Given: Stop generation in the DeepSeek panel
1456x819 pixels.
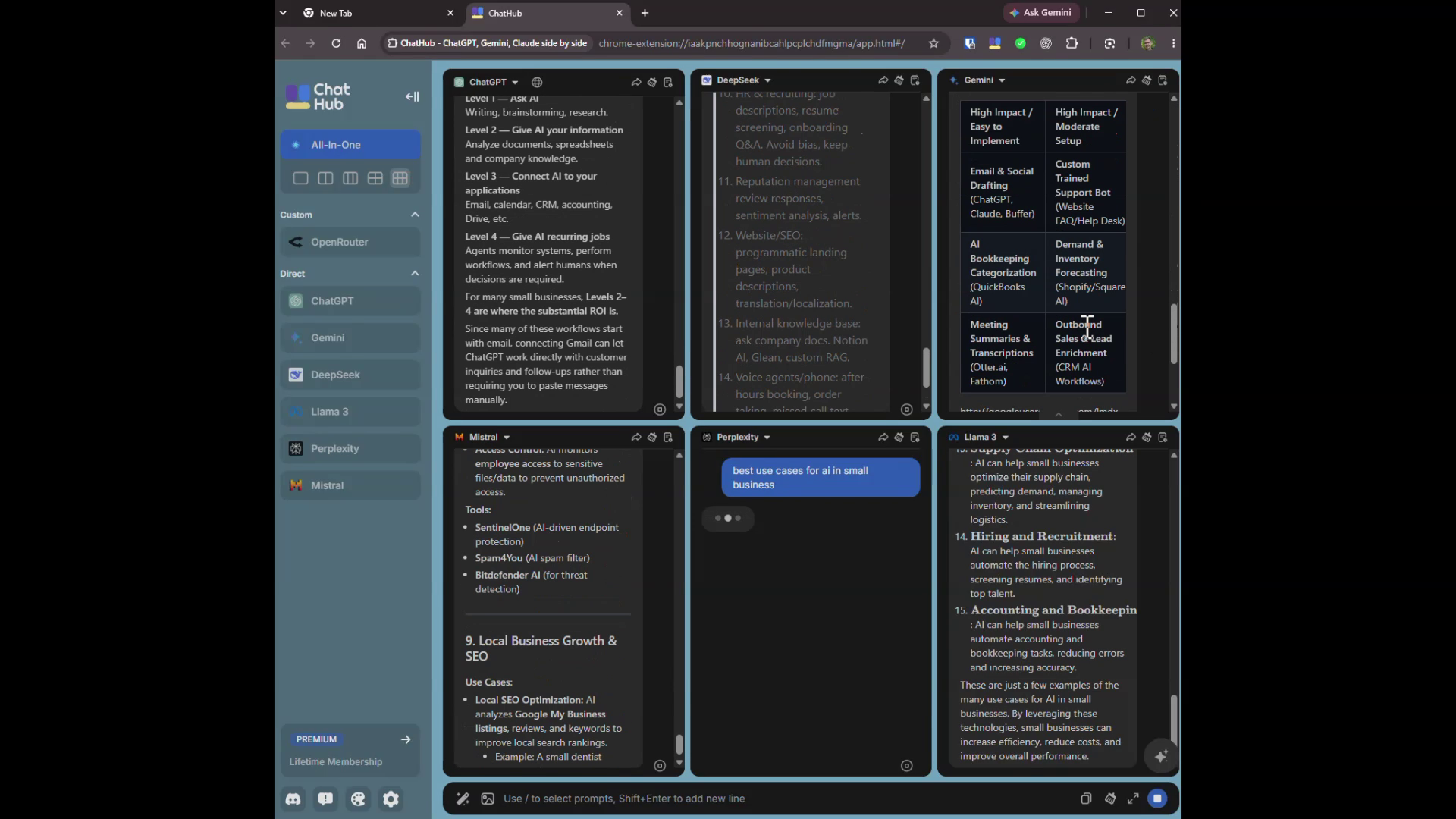Looking at the screenshot, I should coord(907,409).
